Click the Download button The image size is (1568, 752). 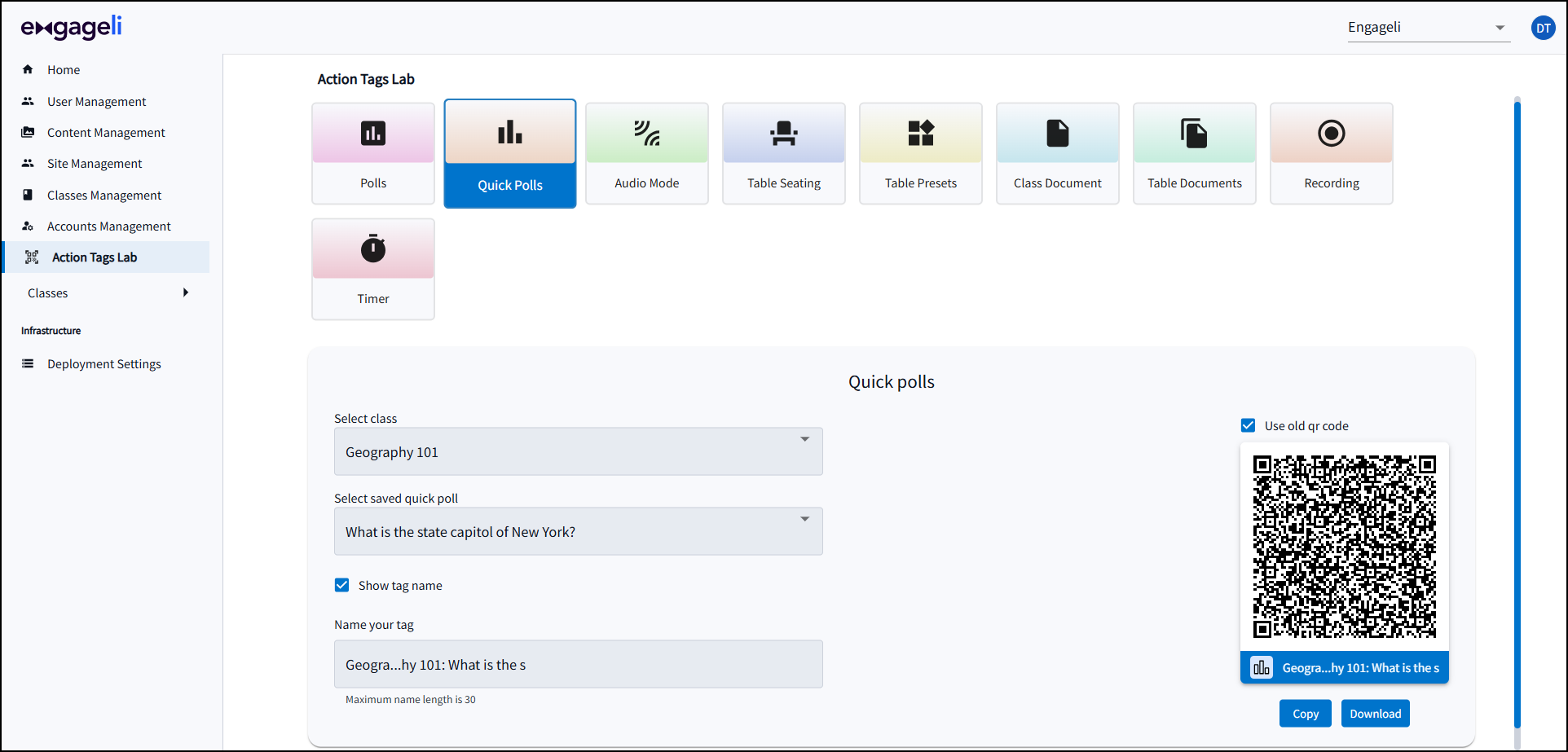pyautogui.click(x=1376, y=714)
